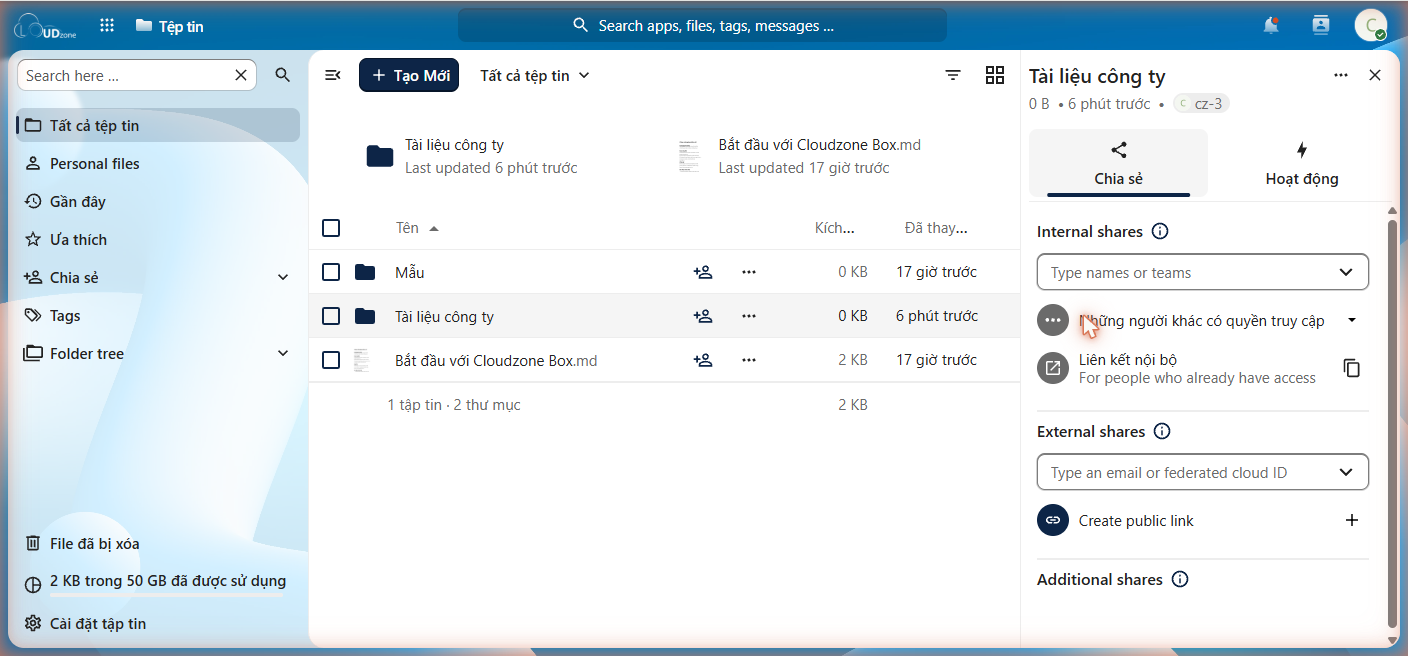This screenshot has height=656, width=1408.
Task: Expand the Chia sẻ sidebar section
Action: (x=283, y=277)
